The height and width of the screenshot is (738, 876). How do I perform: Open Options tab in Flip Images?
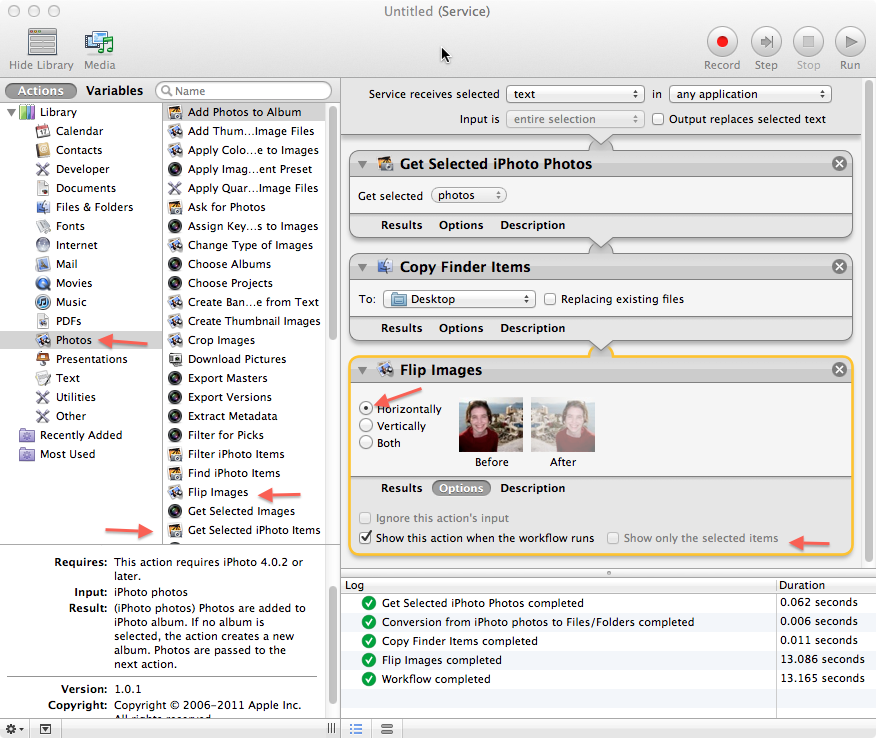[x=461, y=488]
